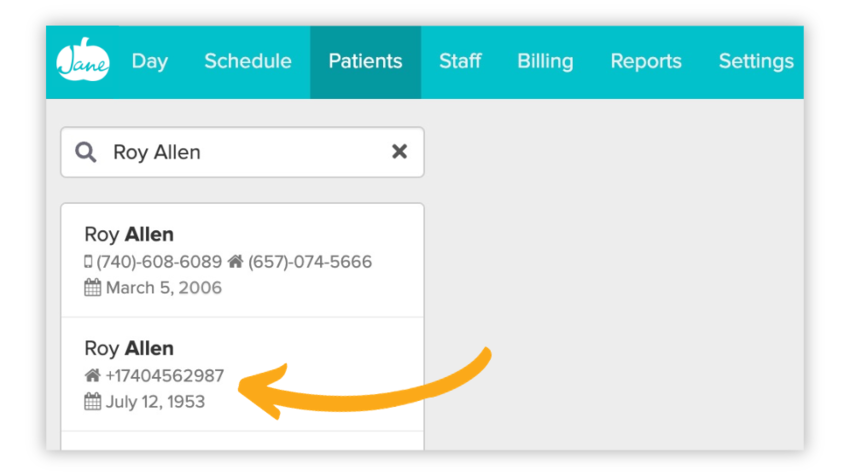Click the mobile phone icon beside (740)-608-6089

(x=89, y=262)
